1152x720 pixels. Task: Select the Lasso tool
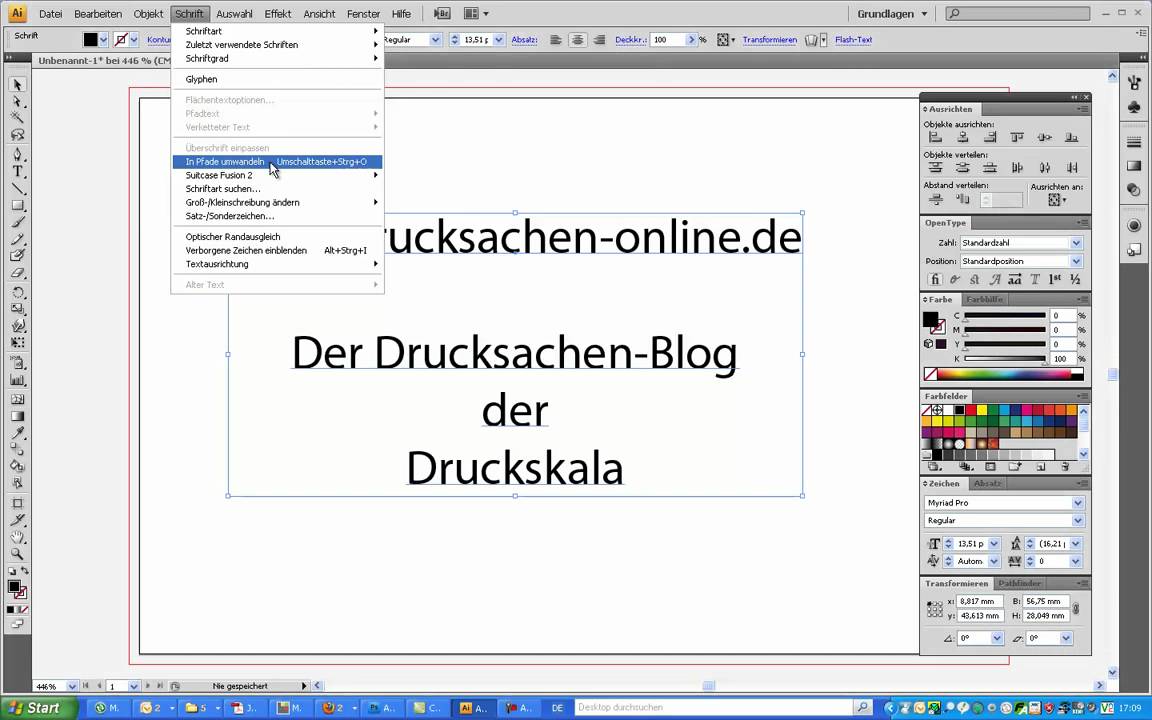(18, 134)
